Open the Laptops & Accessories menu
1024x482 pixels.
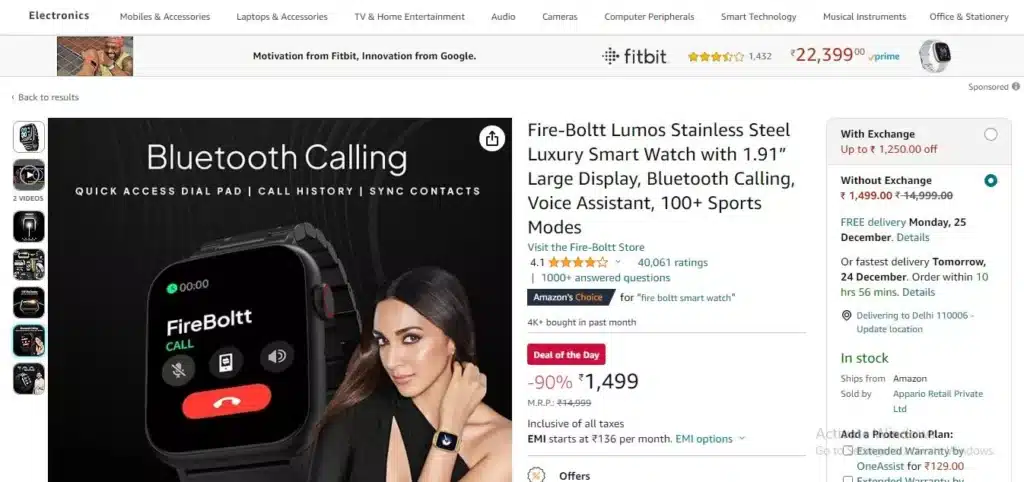(x=282, y=17)
